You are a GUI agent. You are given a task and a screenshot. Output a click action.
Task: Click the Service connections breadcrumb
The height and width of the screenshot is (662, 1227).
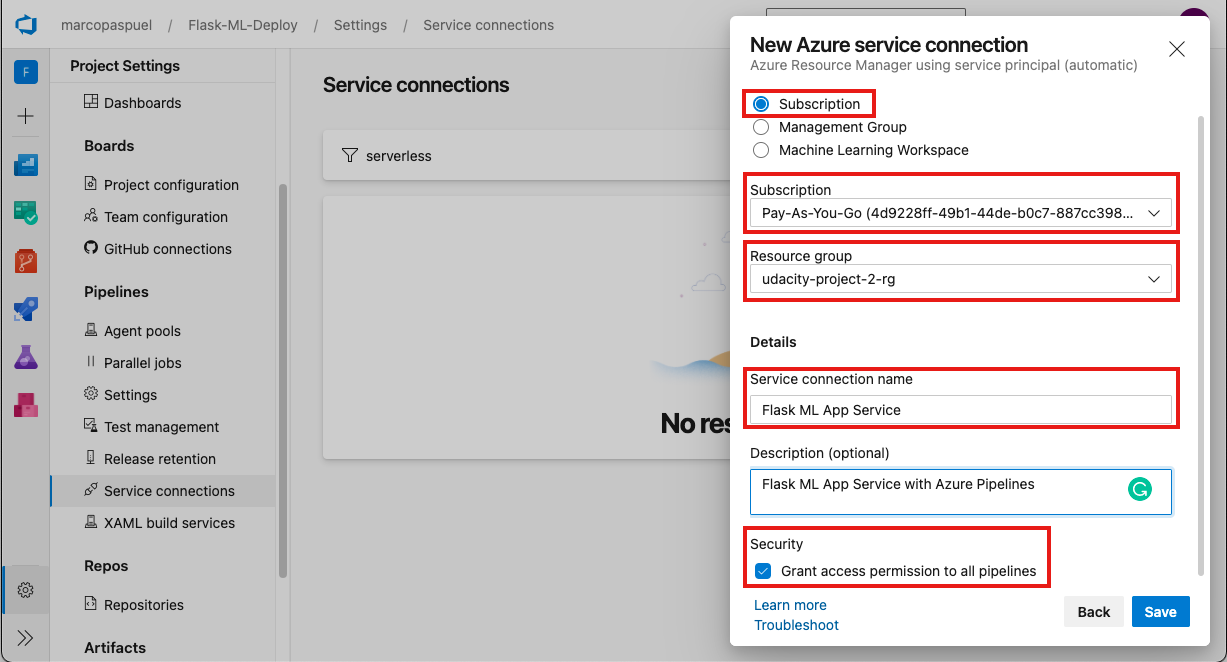pos(488,25)
